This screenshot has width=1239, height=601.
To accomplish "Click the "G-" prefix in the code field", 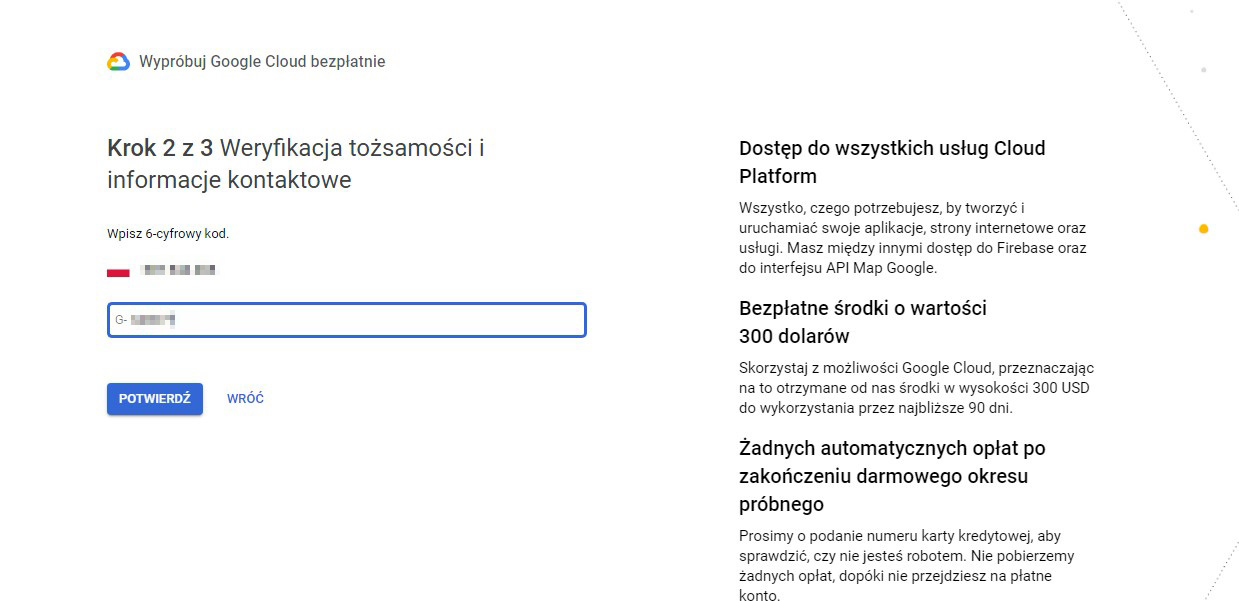I will point(121,320).
